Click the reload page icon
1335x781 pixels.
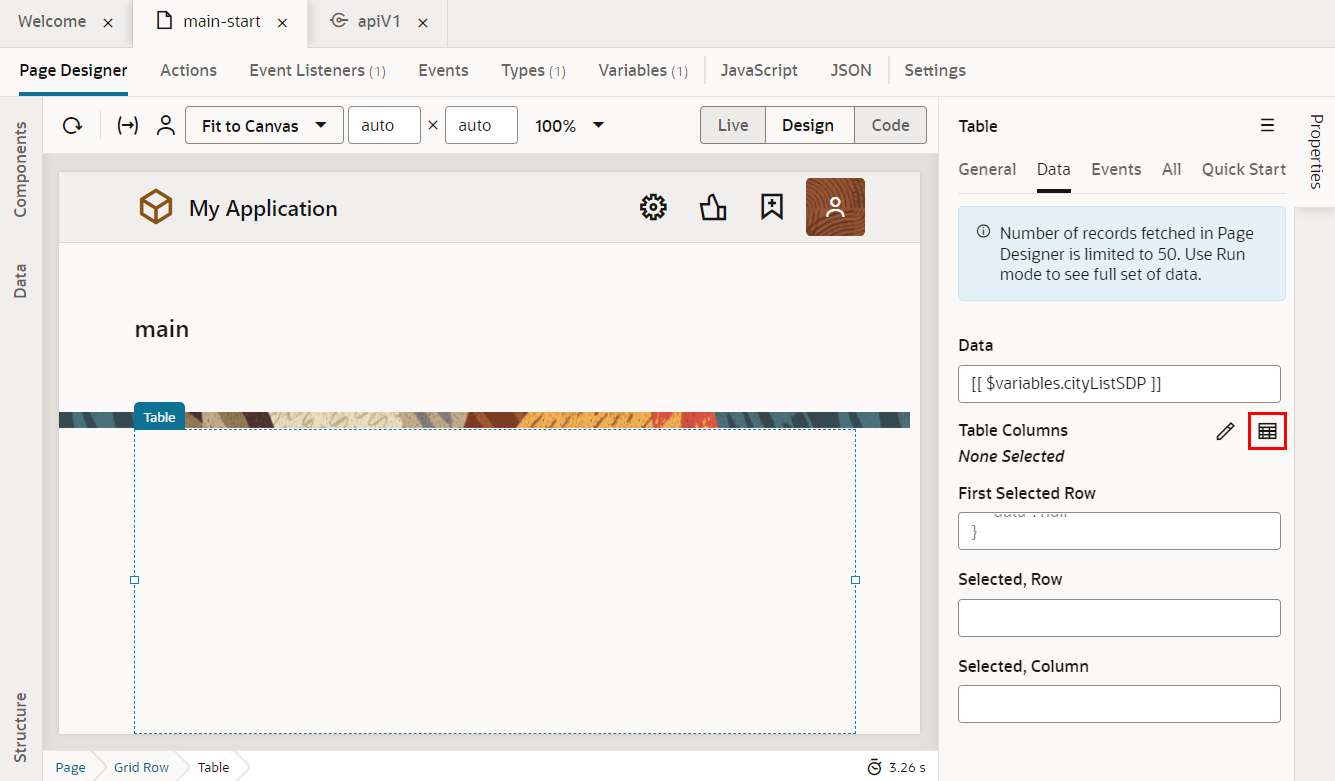[72, 126]
